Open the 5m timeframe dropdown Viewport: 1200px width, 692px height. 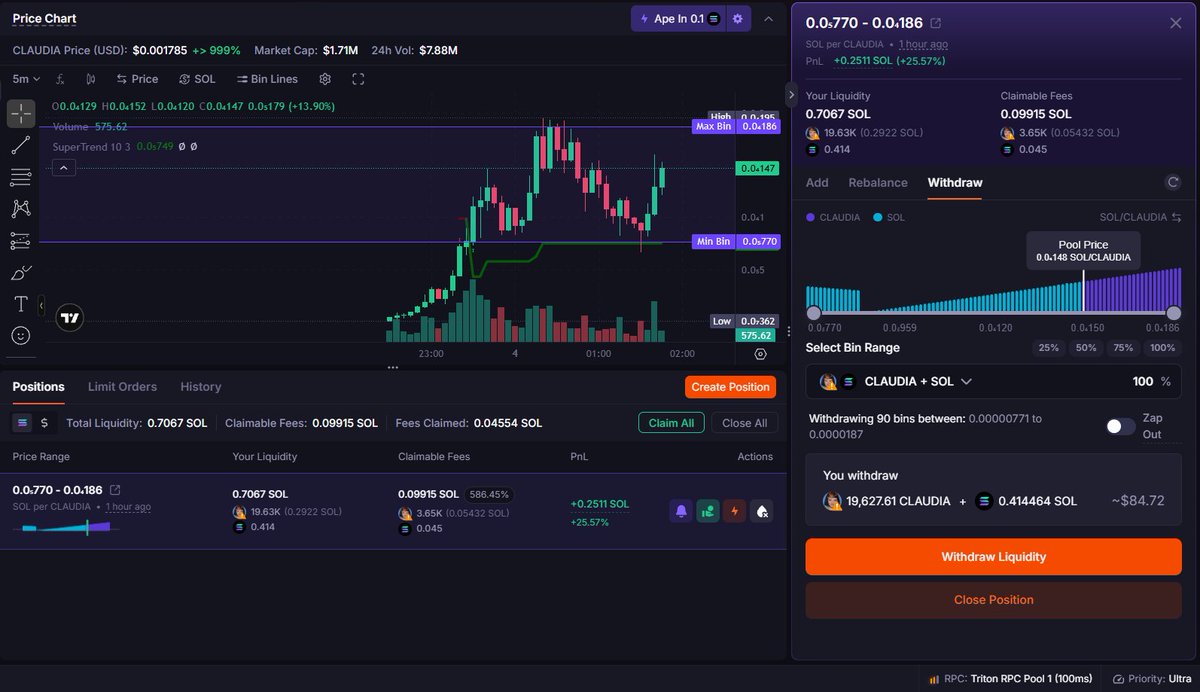(x=27, y=79)
